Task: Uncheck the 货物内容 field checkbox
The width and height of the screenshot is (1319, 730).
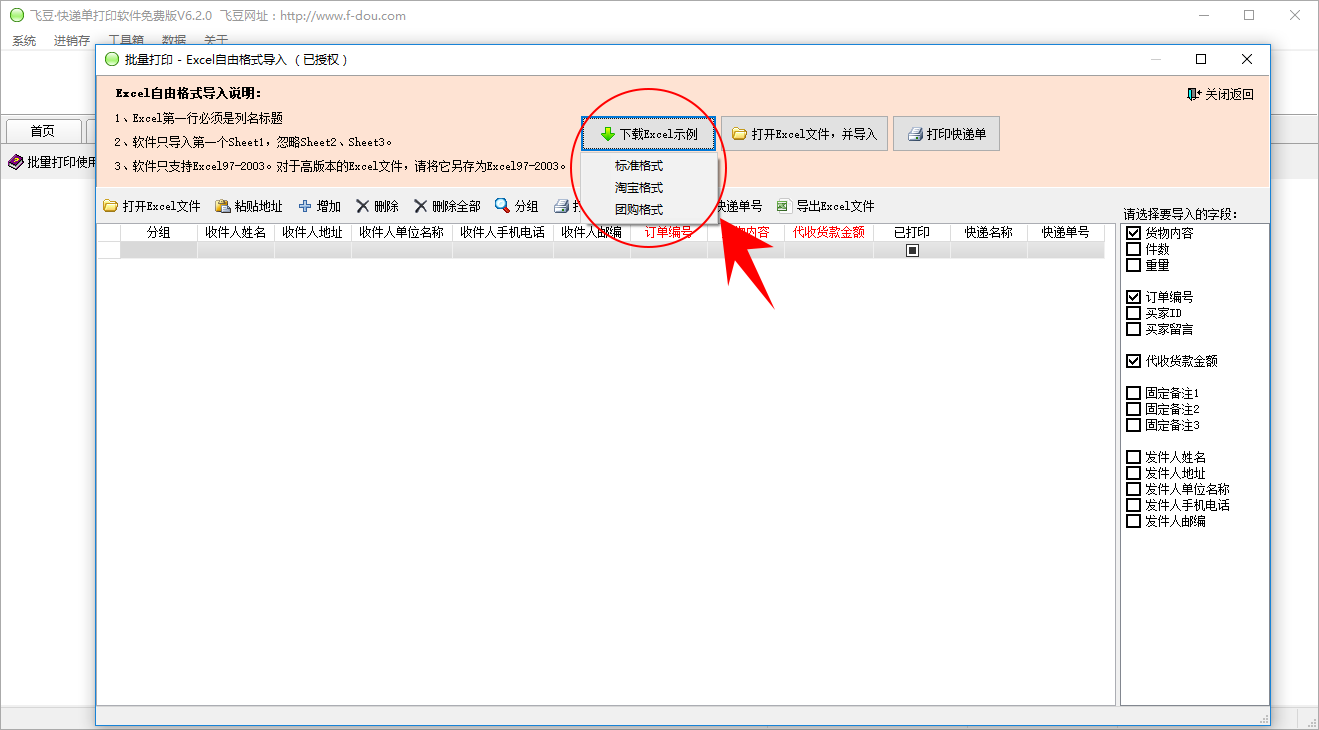Action: 1133,233
